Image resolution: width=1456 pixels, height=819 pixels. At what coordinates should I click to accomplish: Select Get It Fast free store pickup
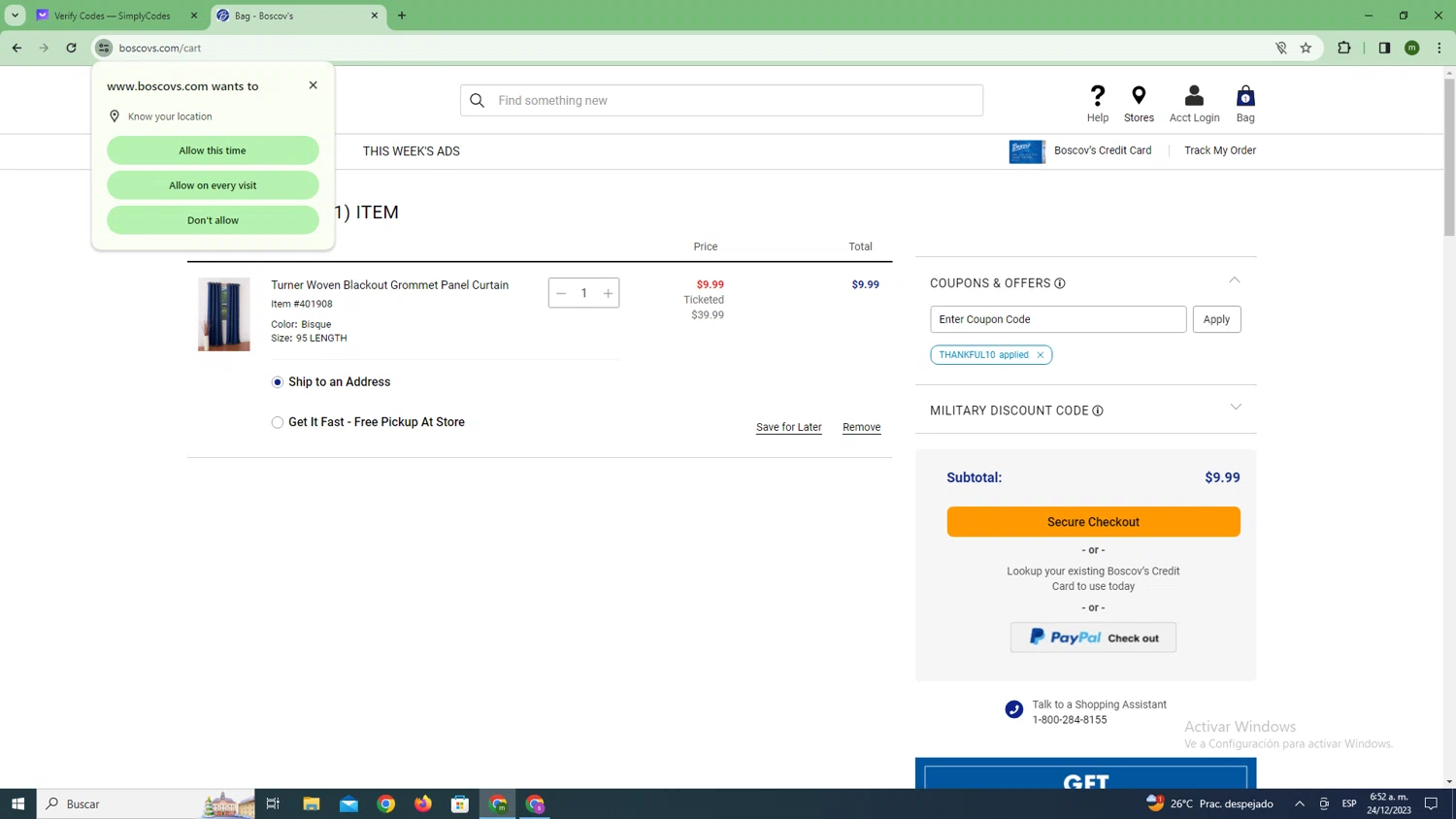pyautogui.click(x=278, y=422)
